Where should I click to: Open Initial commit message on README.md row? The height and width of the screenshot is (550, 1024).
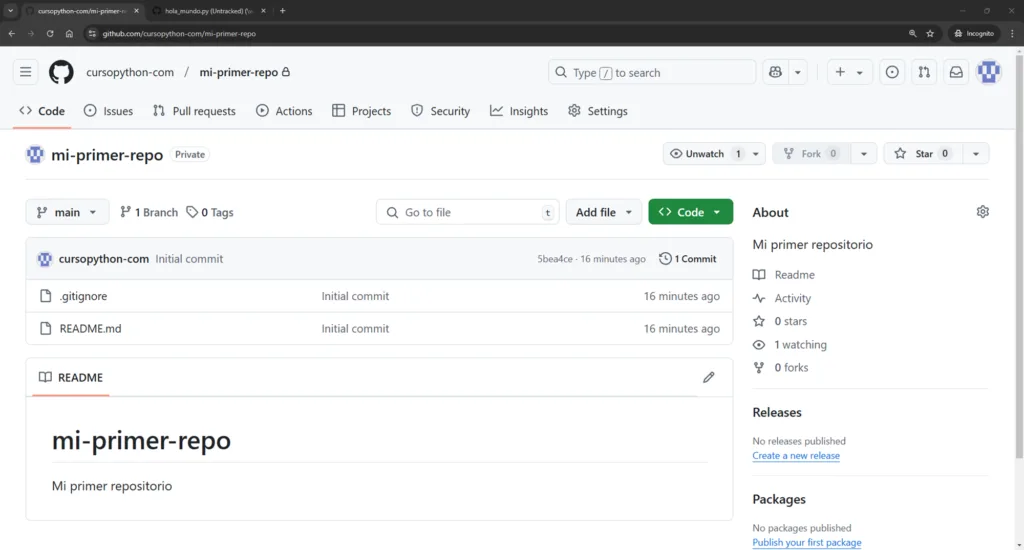click(355, 329)
